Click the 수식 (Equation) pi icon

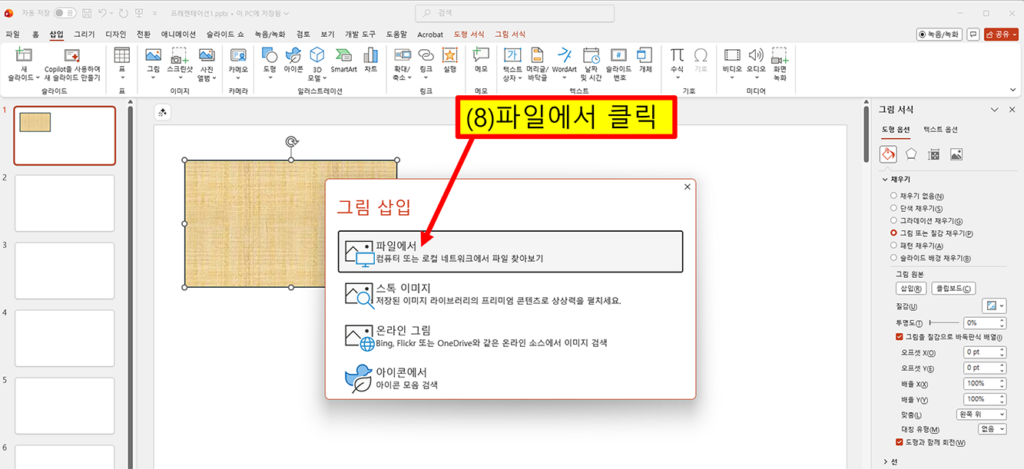[x=677, y=55]
